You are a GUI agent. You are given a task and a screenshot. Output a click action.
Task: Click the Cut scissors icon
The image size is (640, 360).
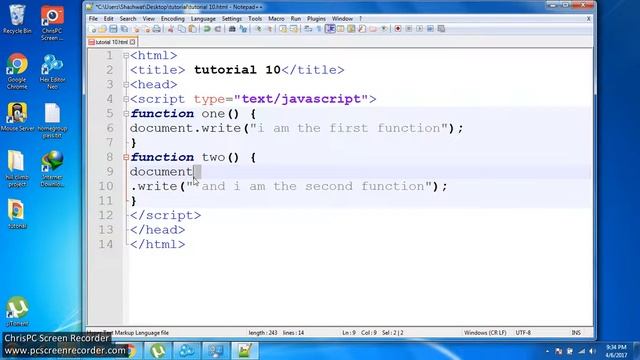pyautogui.click(x=171, y=29)
